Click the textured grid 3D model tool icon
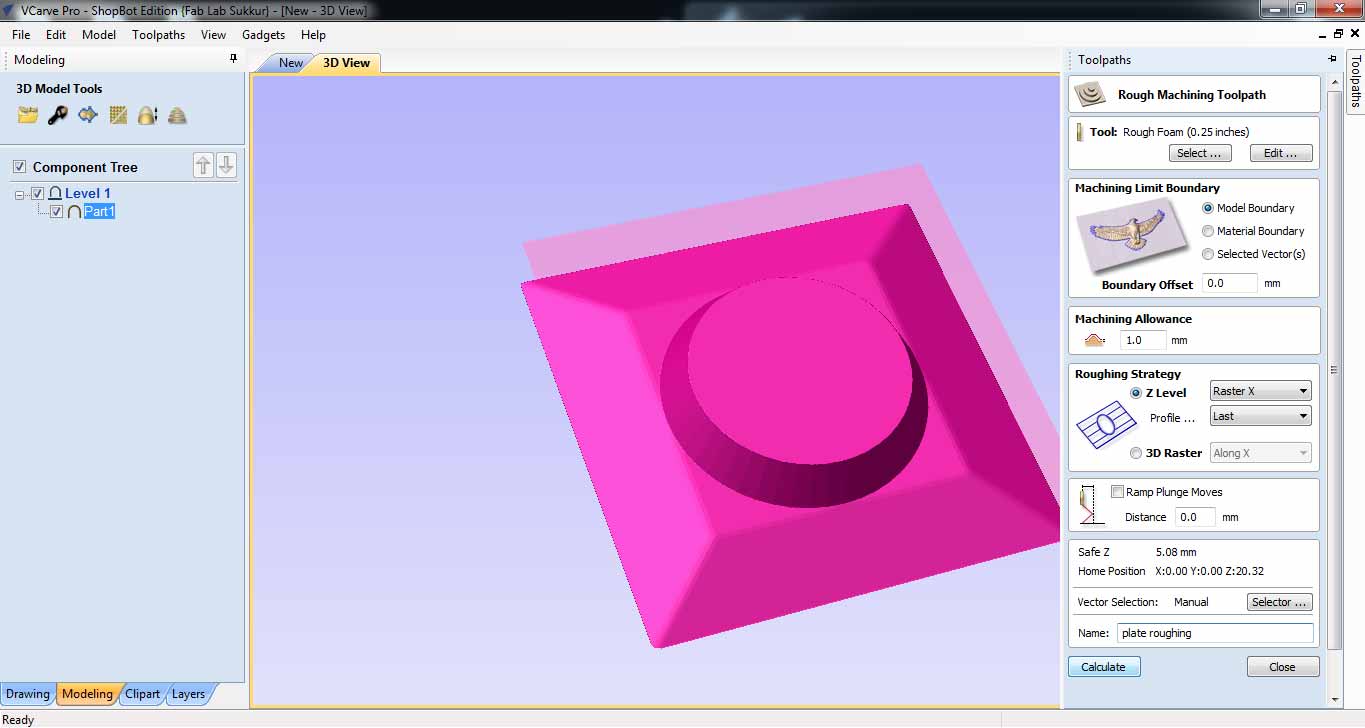1365x728 pixels. click(118, 115)
